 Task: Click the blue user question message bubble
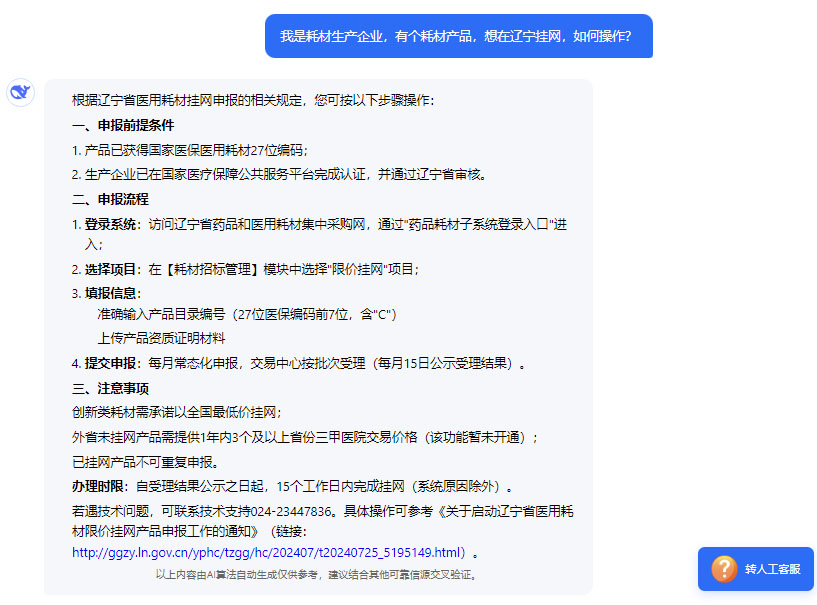click(459, 36)
